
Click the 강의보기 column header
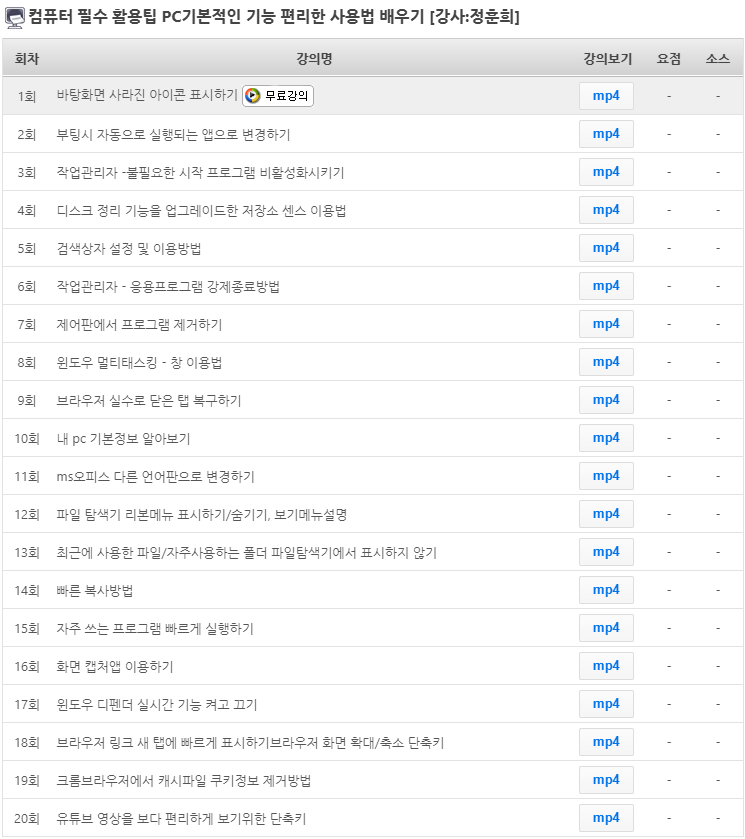pos(607,59)
